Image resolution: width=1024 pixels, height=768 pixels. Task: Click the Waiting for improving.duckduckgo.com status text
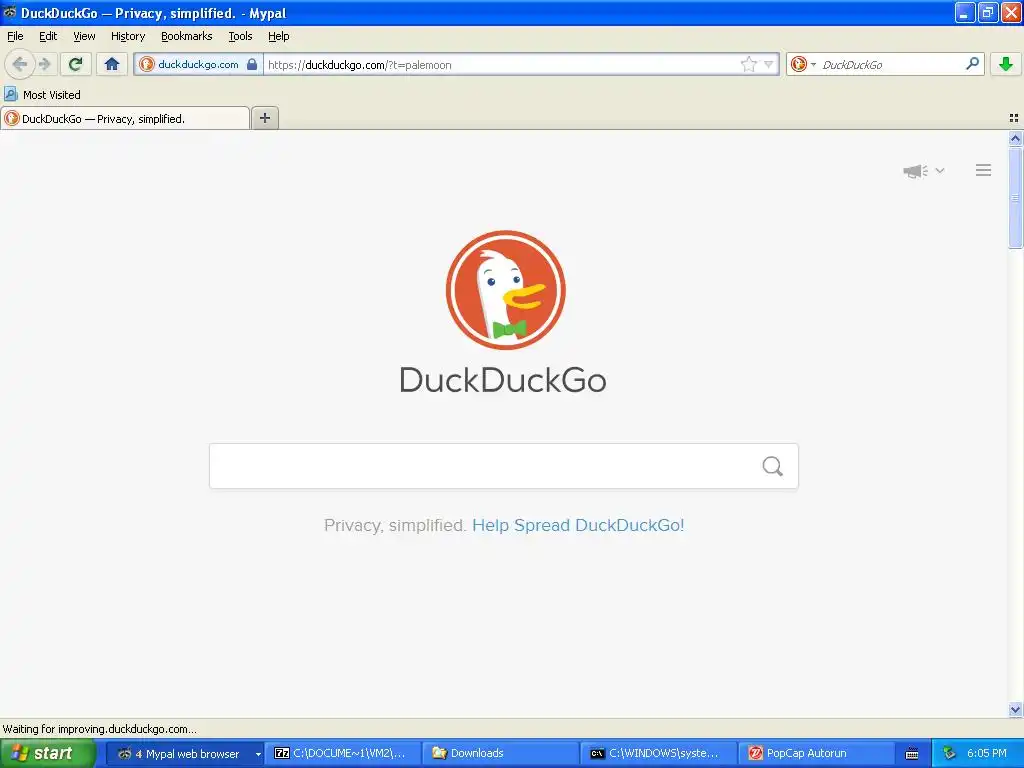(99, 729)
